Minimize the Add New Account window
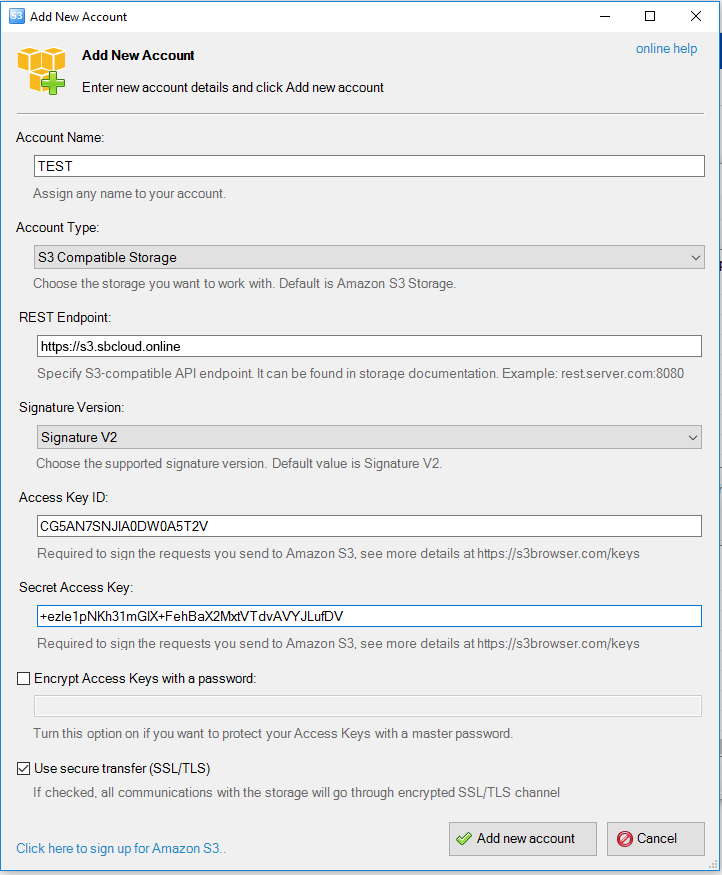Screen dimensions: 722x875 [x=605, y=16]
